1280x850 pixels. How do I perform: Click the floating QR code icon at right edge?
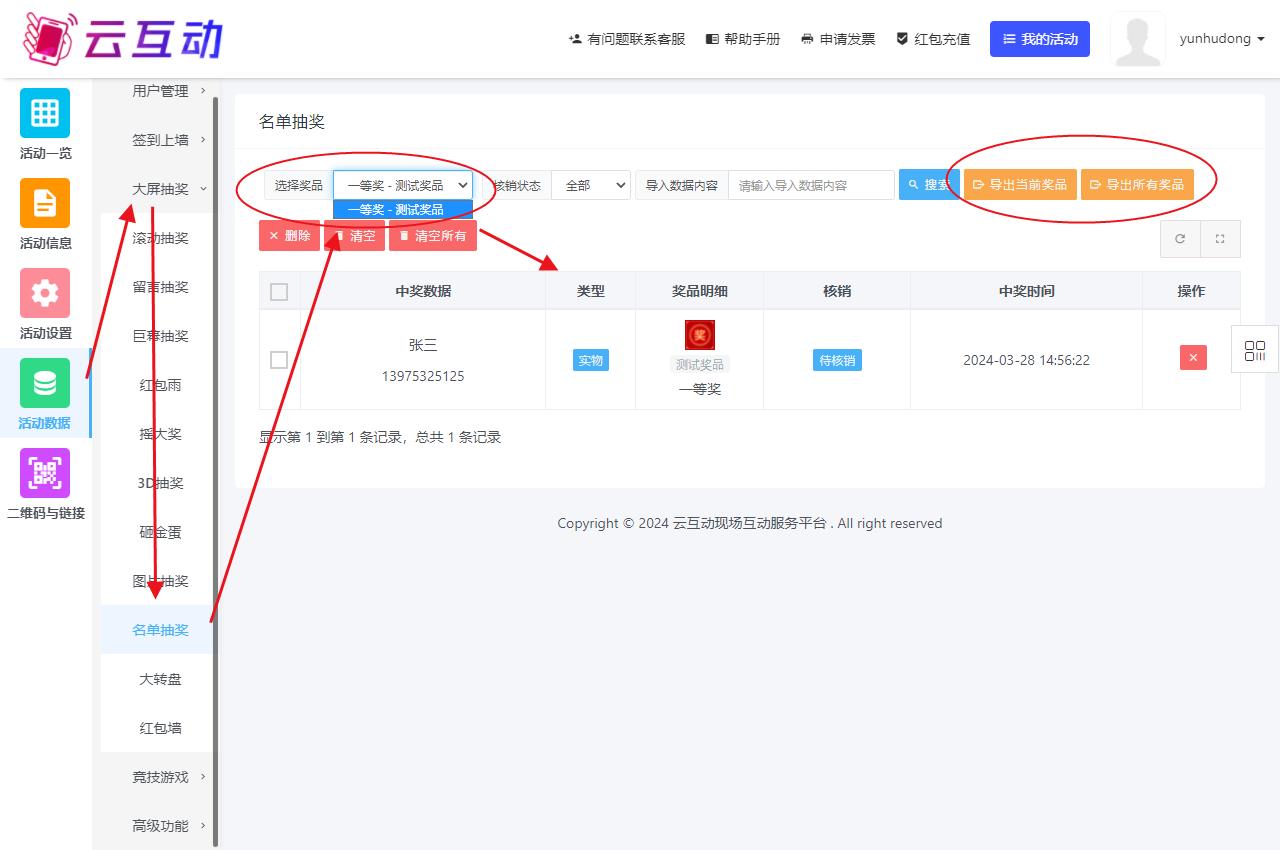(x=1254, y=351)
